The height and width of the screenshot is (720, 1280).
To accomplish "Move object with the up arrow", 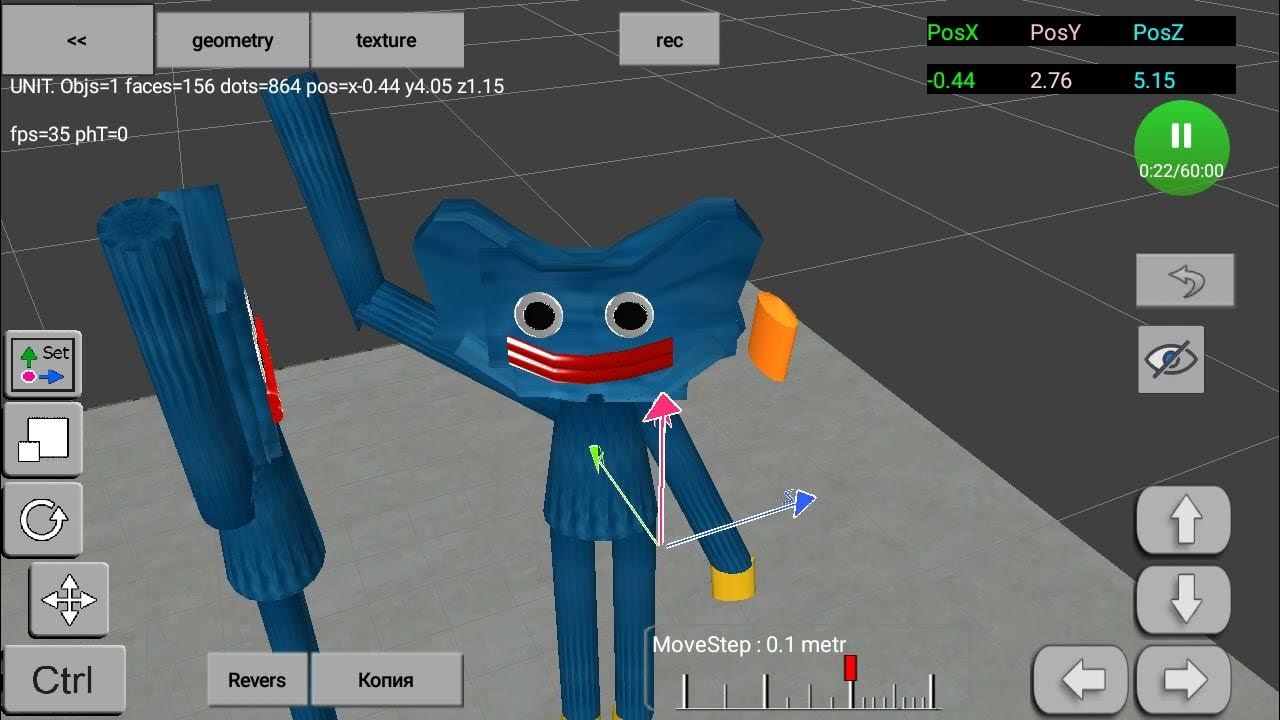I will (1185, 521).
